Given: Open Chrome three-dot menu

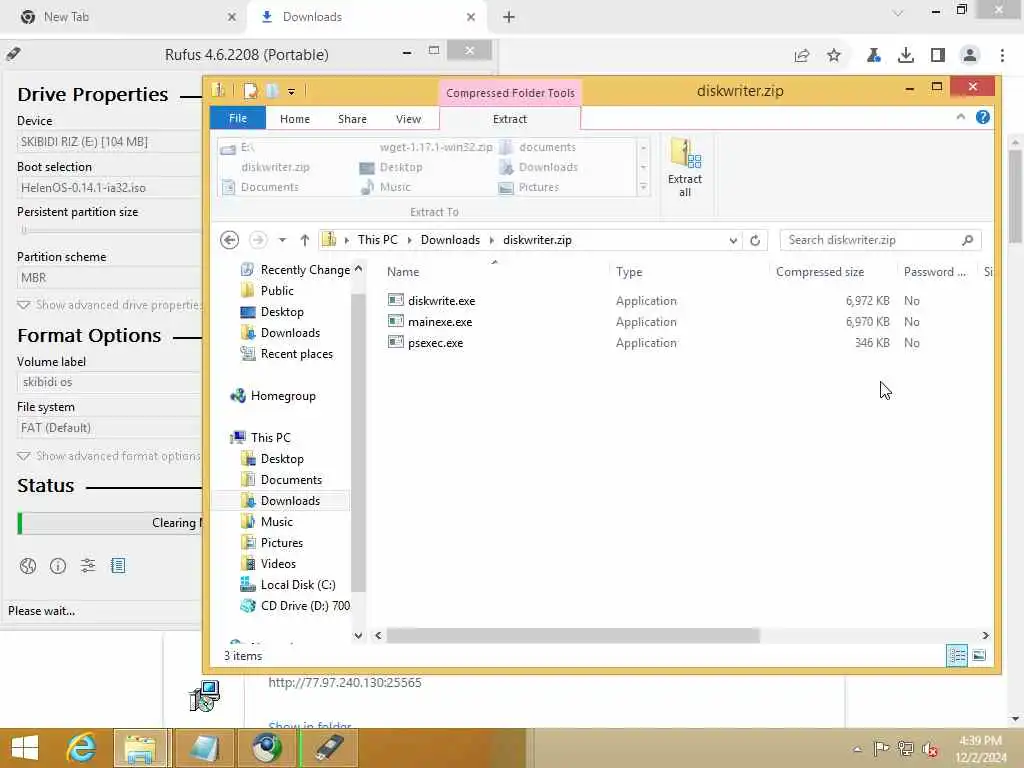Looking at the screenshot, I should [x=1002, y=56].
